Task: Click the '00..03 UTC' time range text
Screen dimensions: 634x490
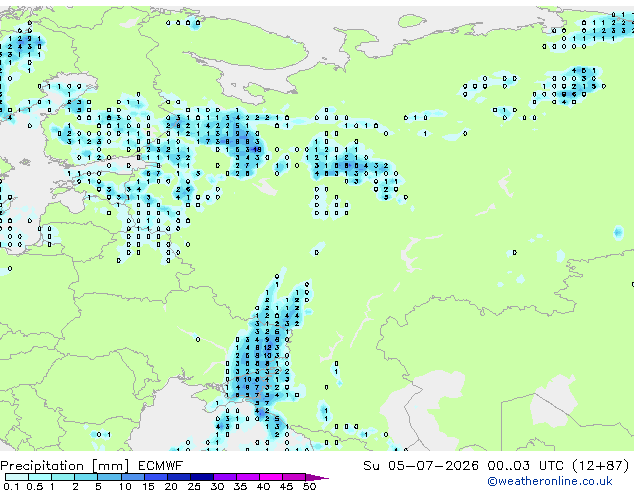Action: click(x=525, y=466)
